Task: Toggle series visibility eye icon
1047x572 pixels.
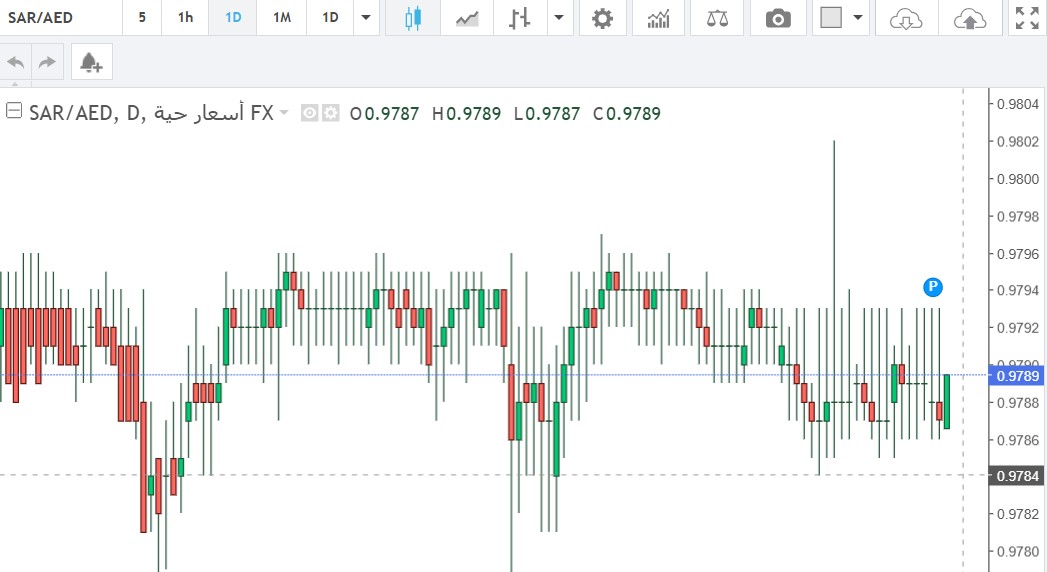Action: [x=309, y=113]
